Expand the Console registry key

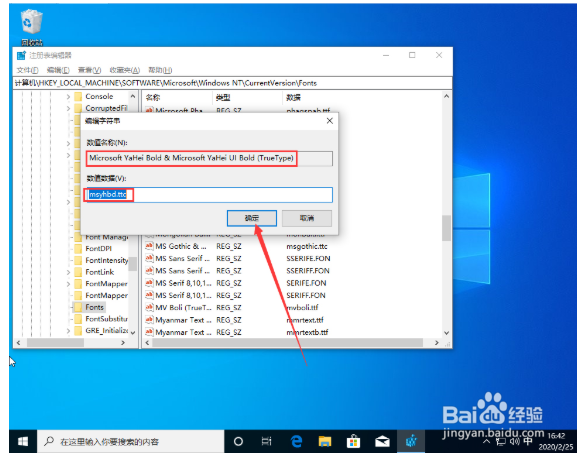[x=68, y=97]
